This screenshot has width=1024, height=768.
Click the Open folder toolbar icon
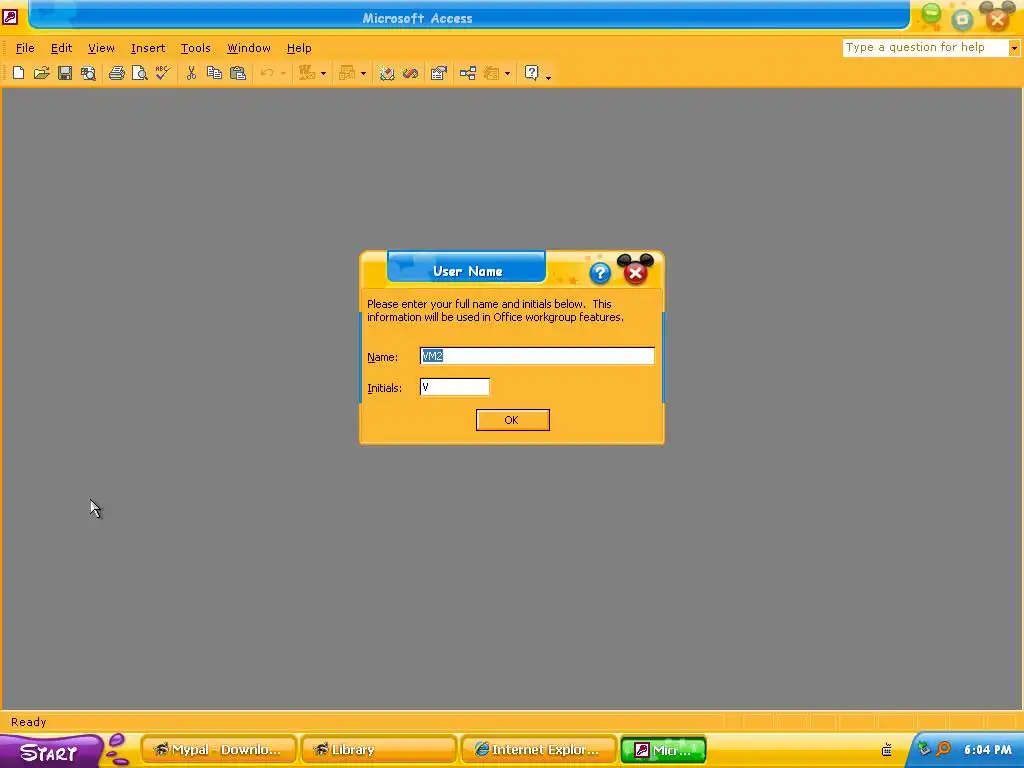tap(42, 73)
